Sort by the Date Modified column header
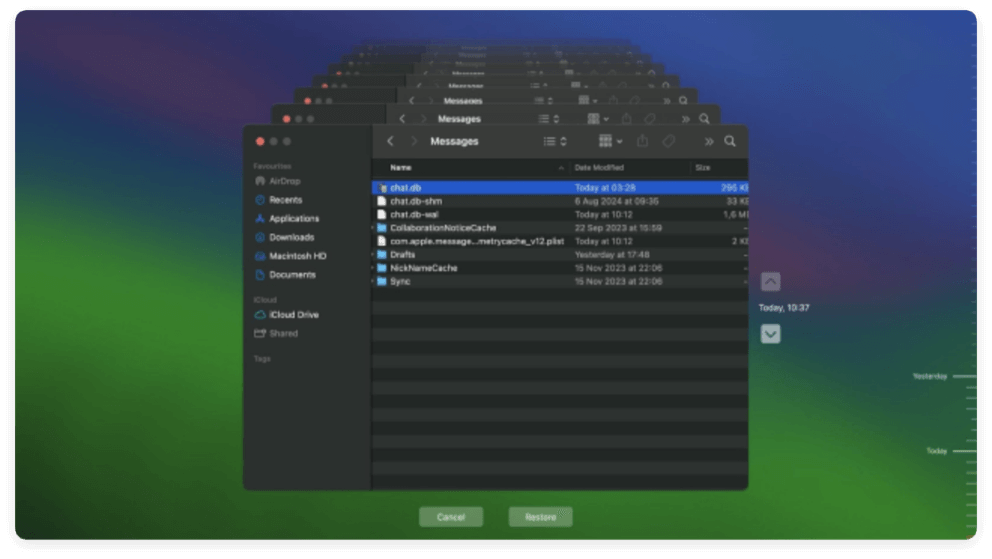The image size is (992, 559). point(598,168)
